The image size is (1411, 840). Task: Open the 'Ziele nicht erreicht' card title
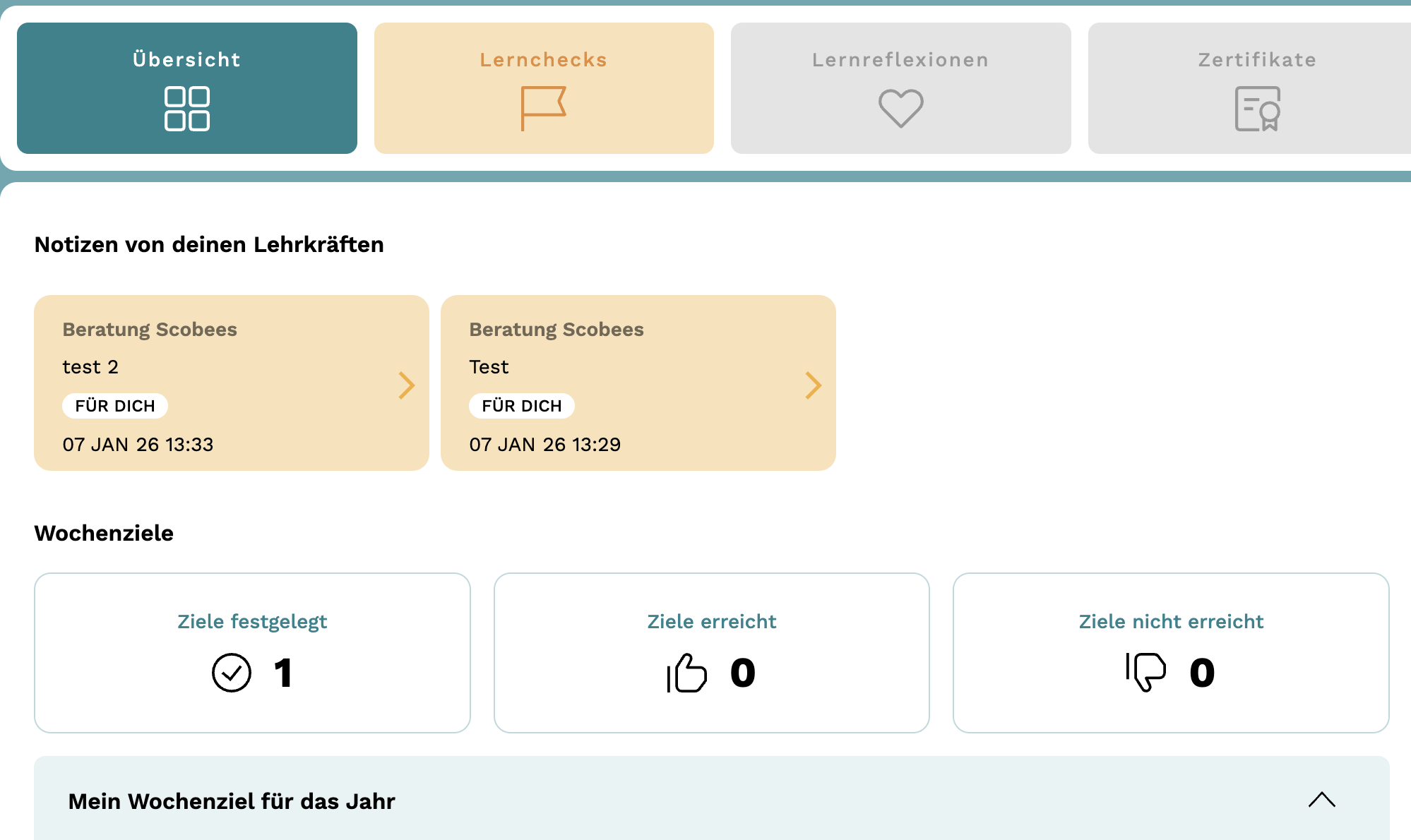tap(1171, 622)
